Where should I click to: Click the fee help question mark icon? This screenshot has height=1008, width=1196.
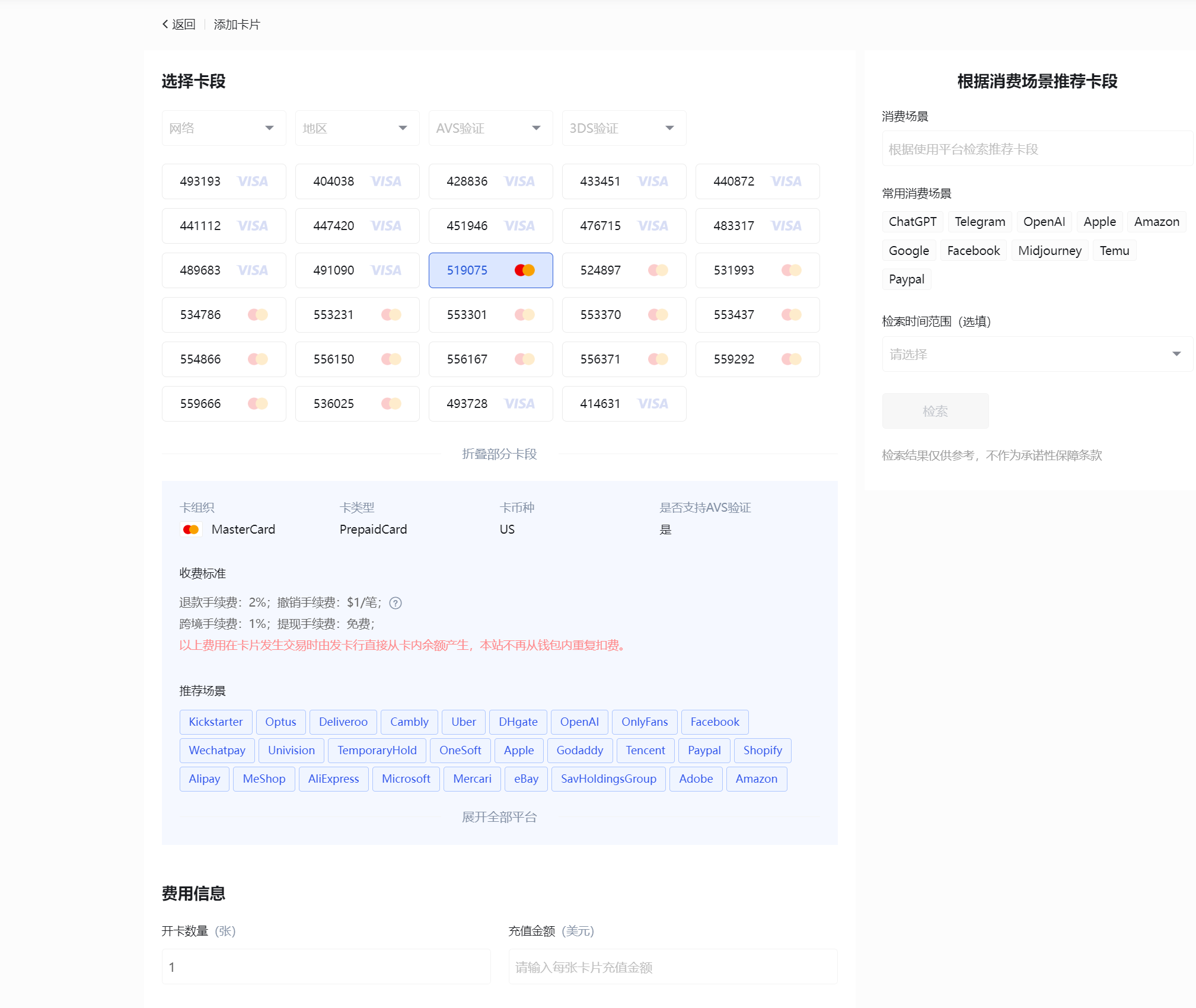pyautogui.click(x=396, y=603)
